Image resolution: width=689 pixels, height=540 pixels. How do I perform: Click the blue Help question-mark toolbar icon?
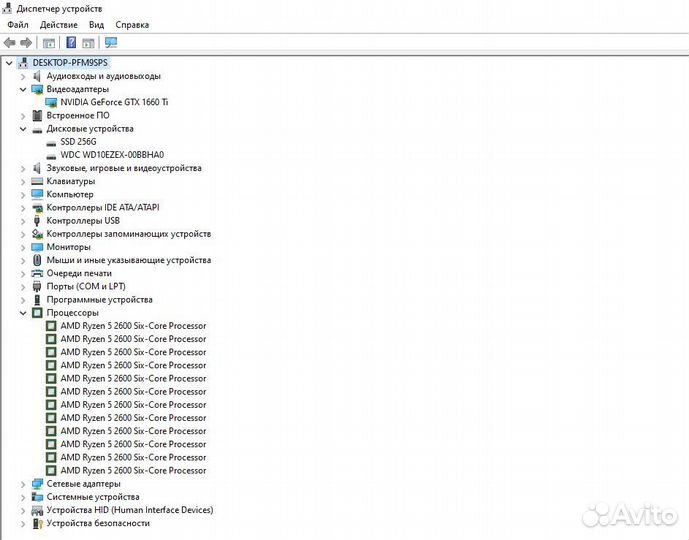coord(71,43)
